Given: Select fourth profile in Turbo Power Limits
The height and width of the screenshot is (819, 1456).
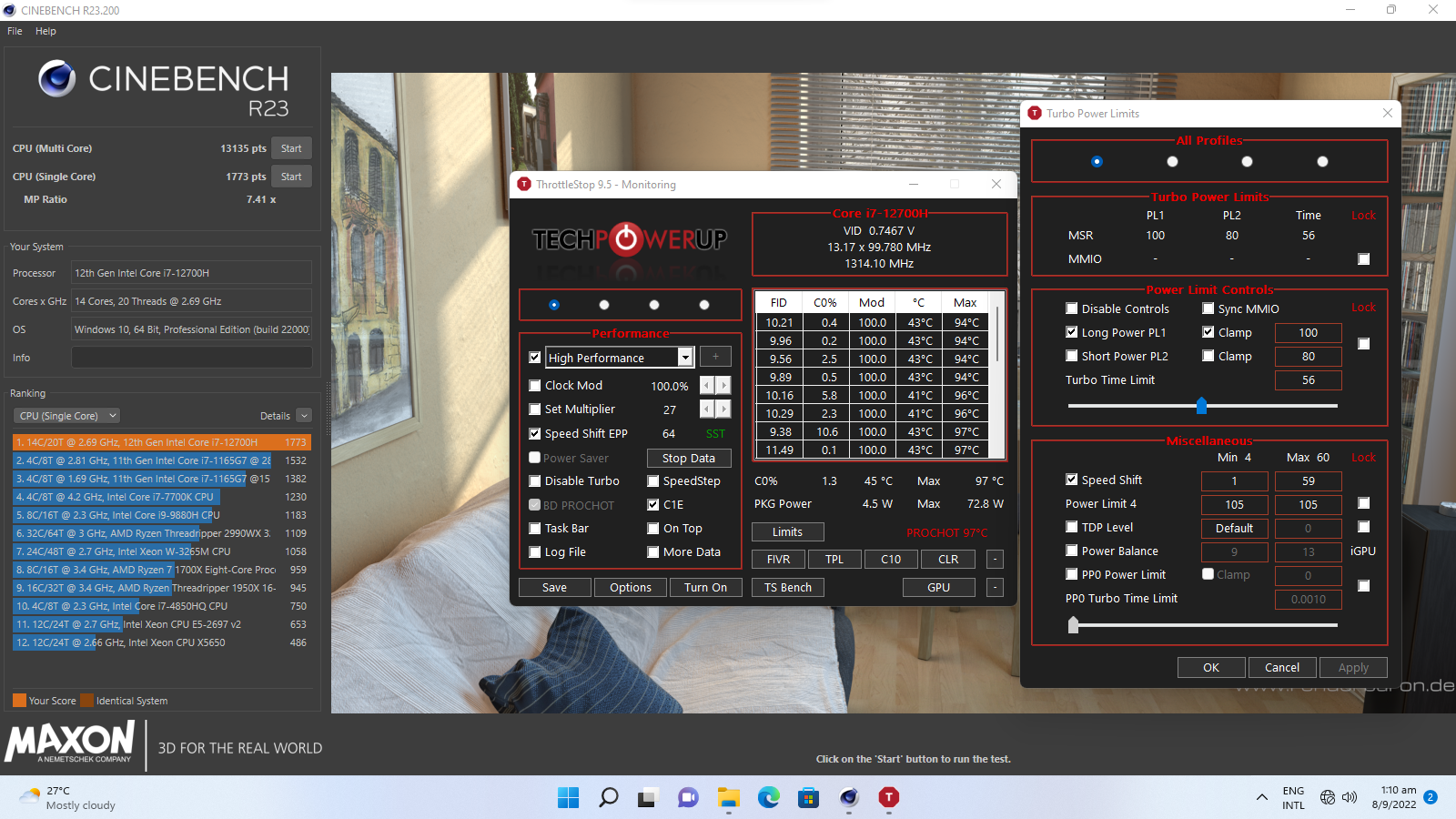Looking at the screenshot, I should (1322, 162).
